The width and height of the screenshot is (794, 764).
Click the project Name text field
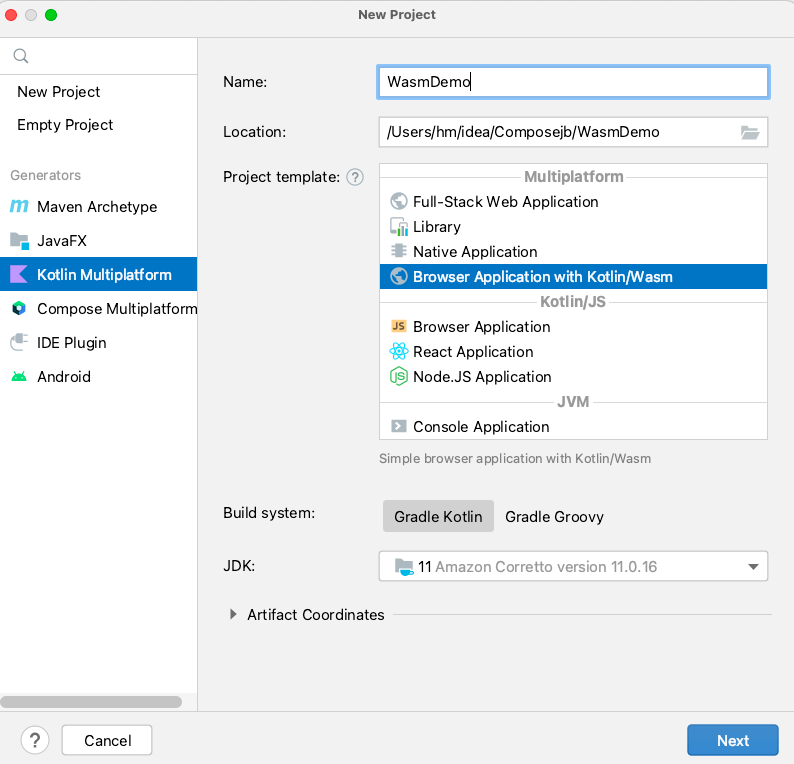(x=573, y=82)
